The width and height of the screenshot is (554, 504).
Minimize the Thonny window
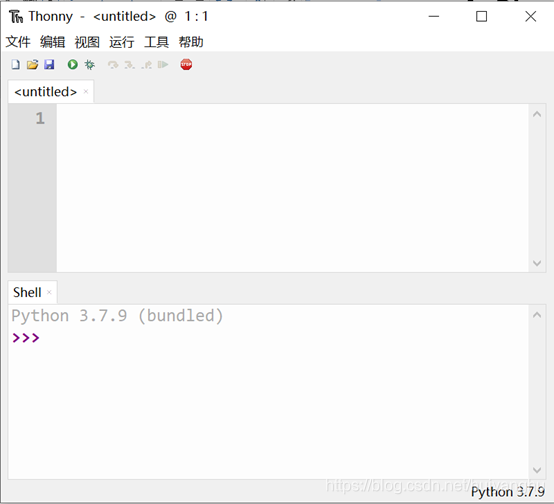click(434, 17)
